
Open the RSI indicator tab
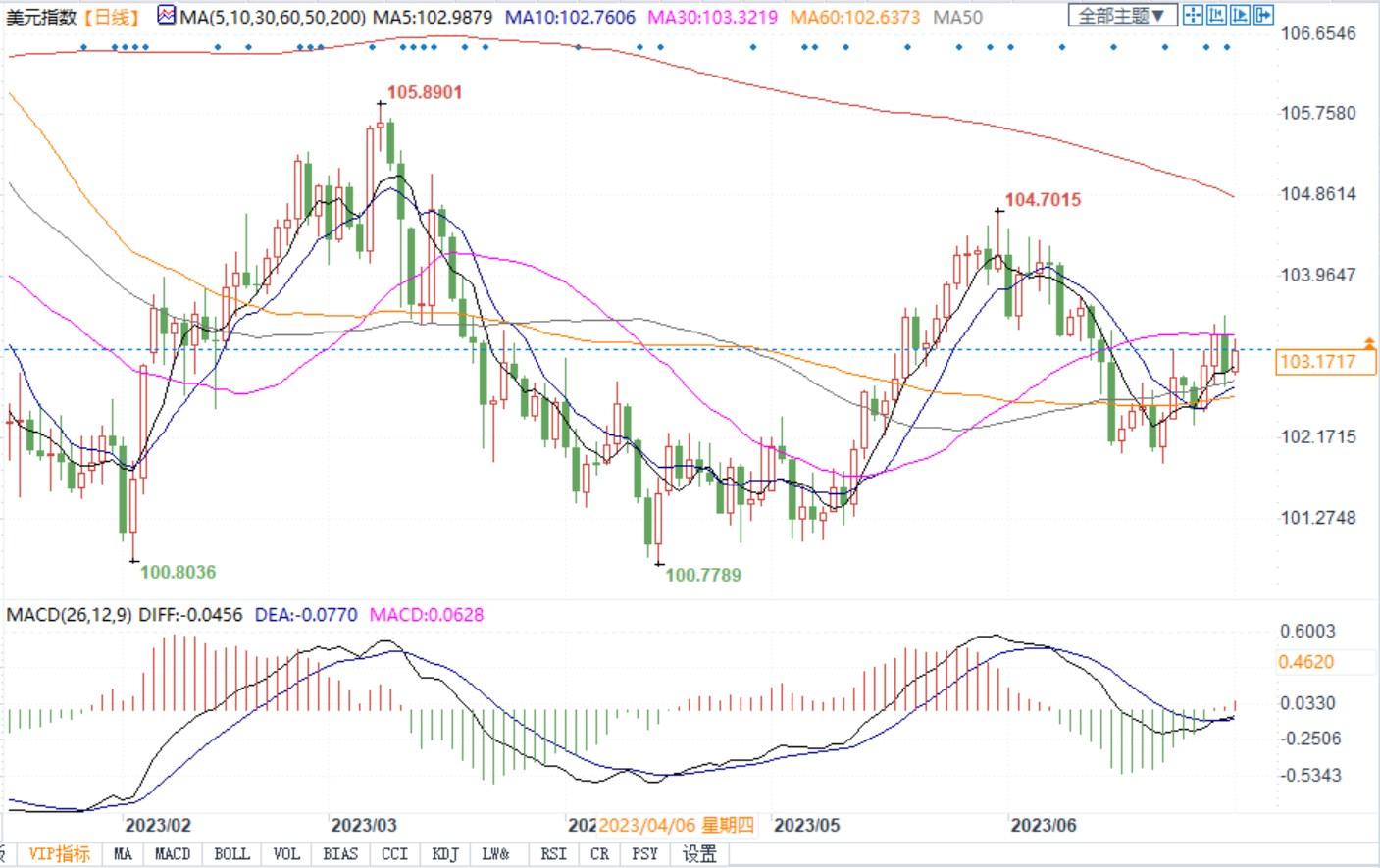[553, 853]
